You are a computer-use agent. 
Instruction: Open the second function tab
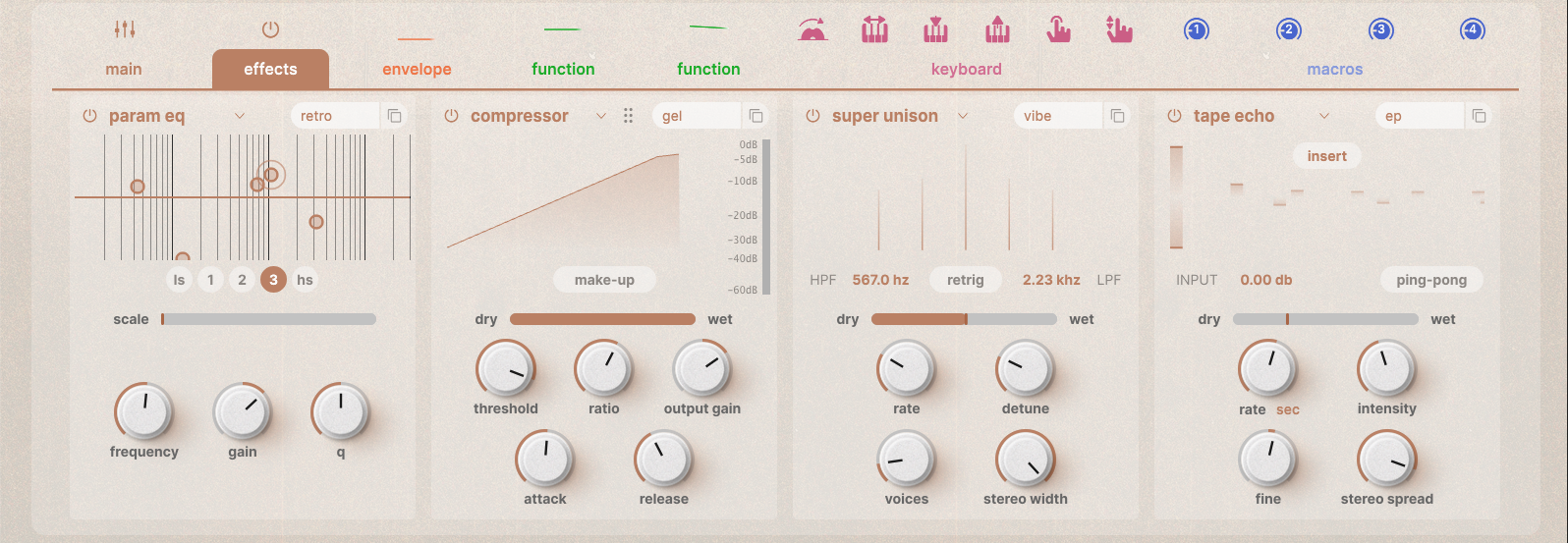[x=708, y=69]
